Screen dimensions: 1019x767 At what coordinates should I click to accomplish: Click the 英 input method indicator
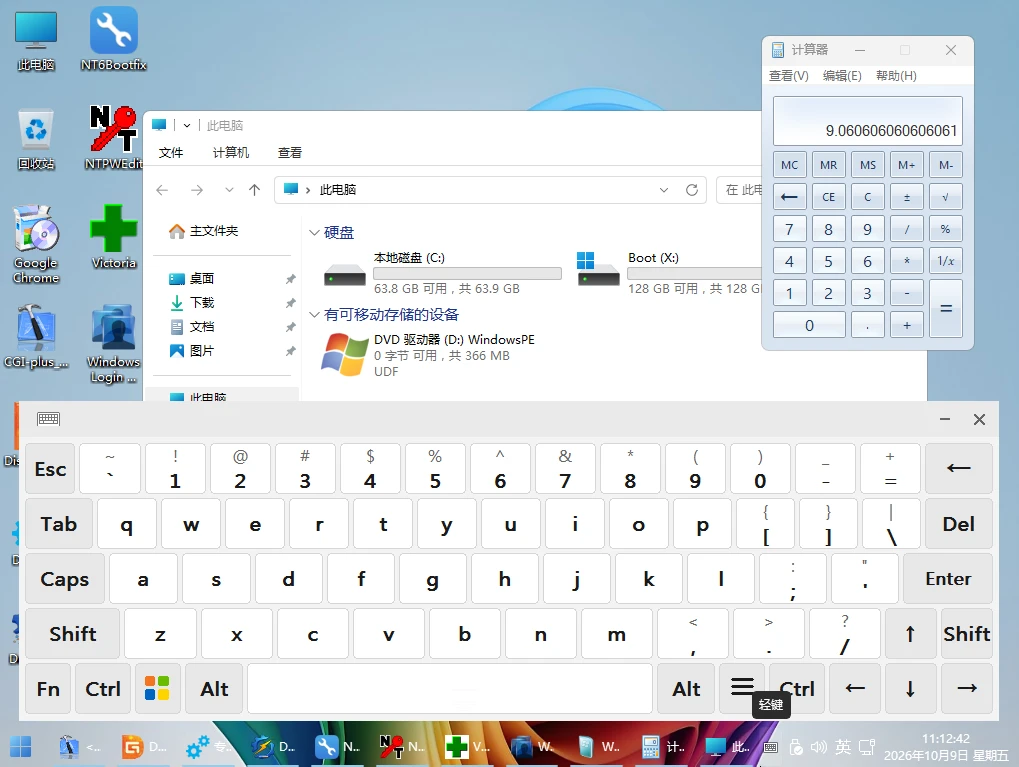point(843,747)
